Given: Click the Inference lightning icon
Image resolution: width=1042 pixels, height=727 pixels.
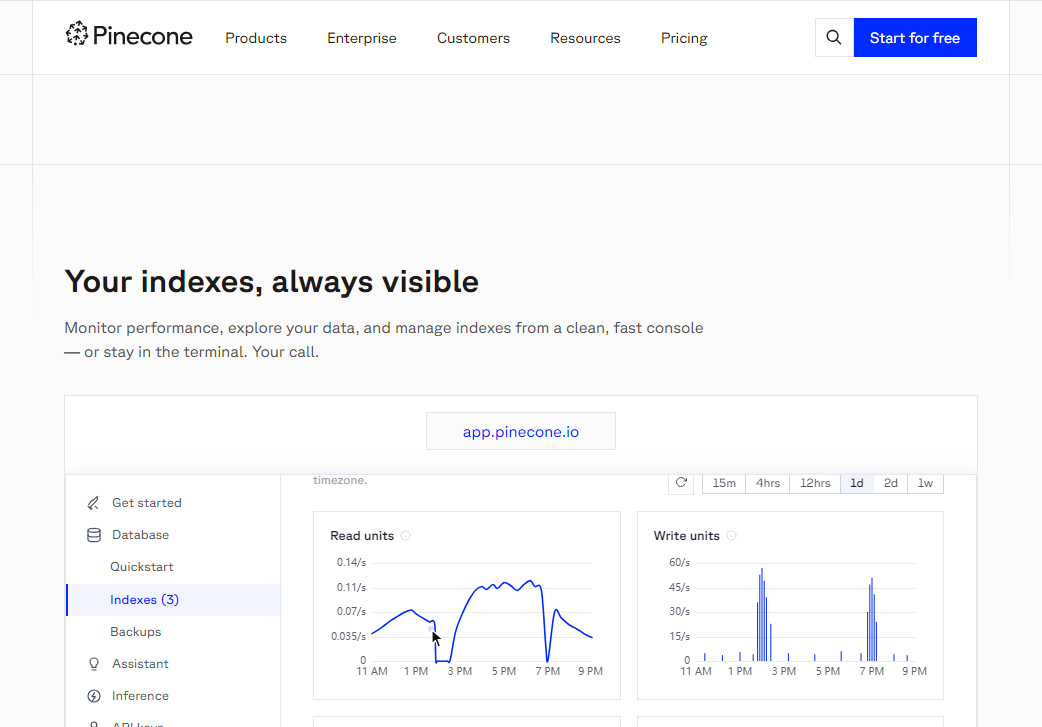Looking at the screenshot, I should coord(94,696).
